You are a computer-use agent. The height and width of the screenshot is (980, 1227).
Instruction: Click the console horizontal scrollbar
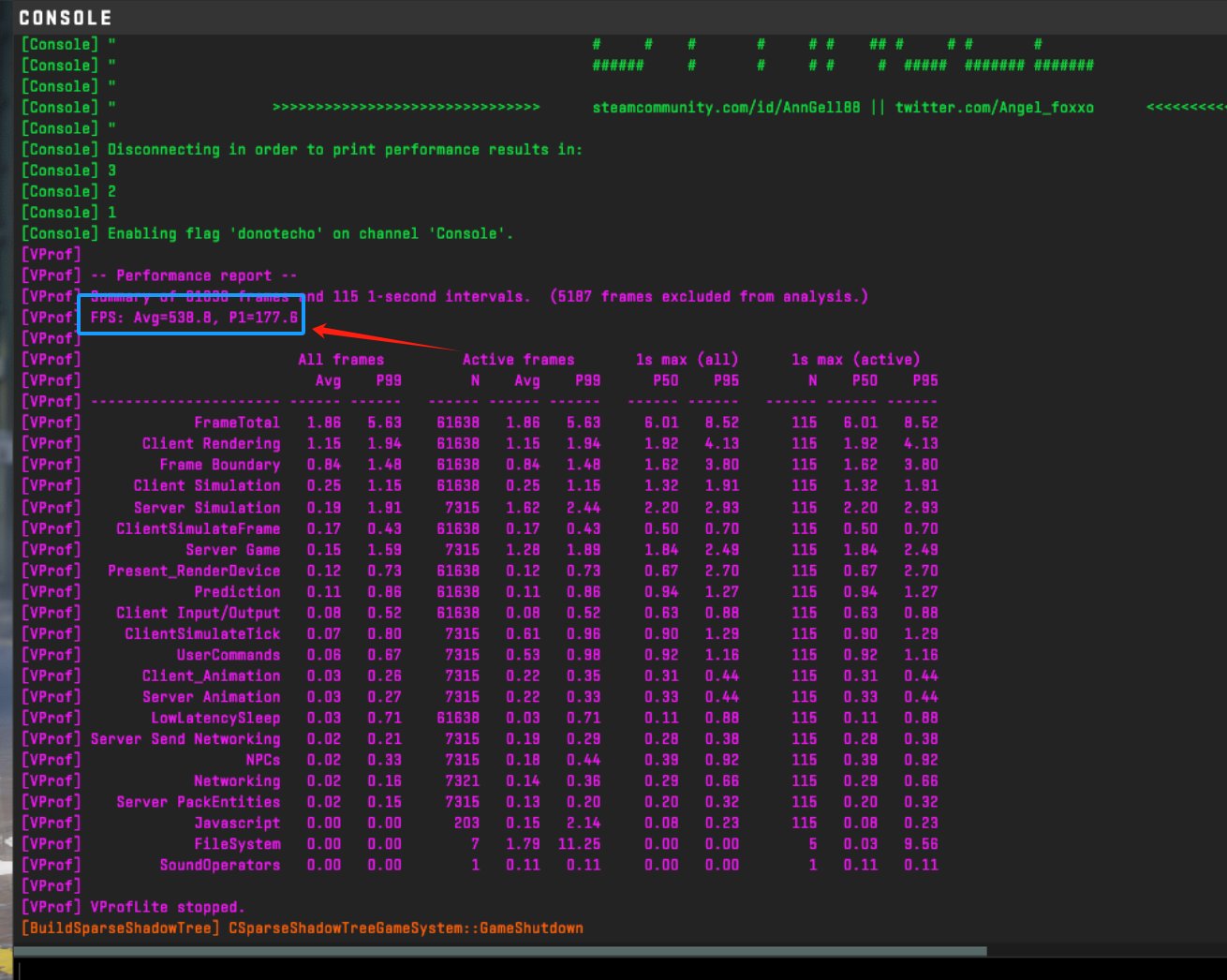tap(501, 951)
